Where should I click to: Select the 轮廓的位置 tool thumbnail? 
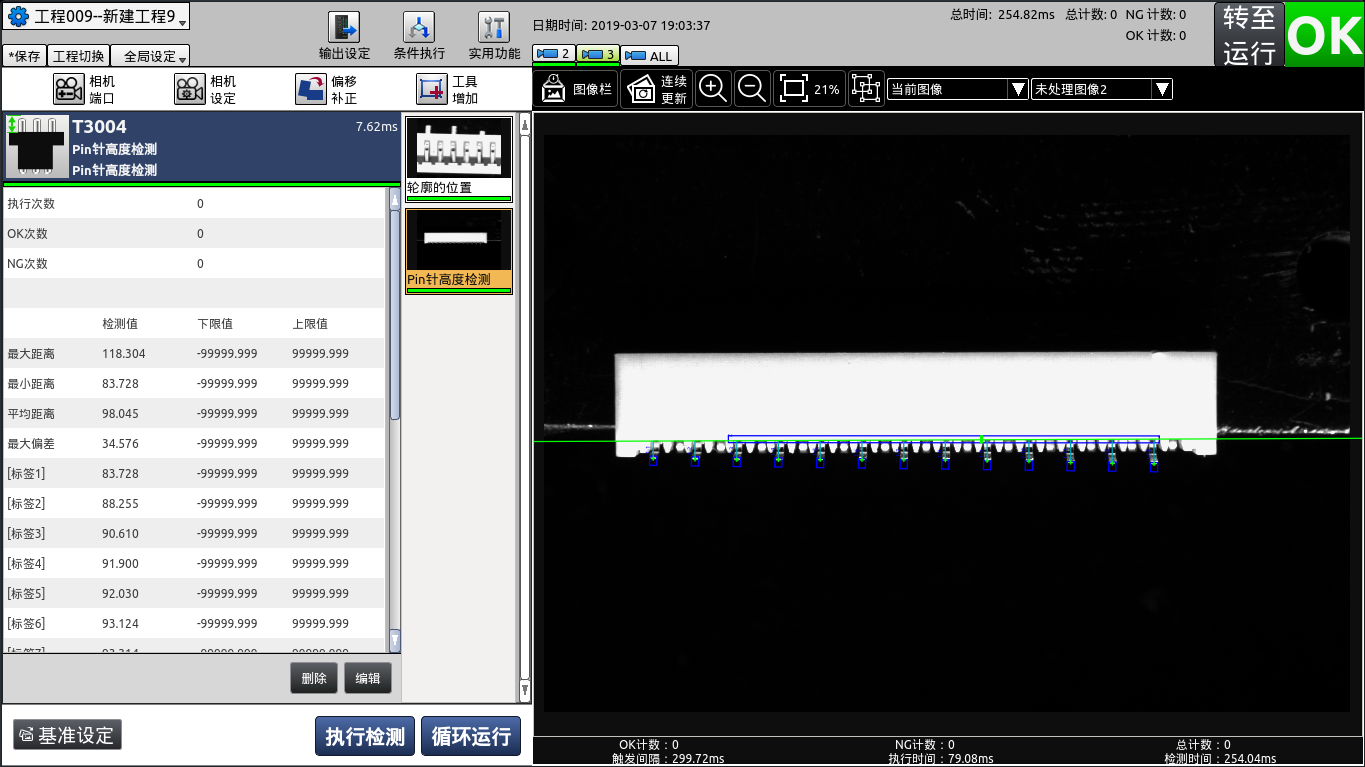pyautogui.click(x=459, y=159)
